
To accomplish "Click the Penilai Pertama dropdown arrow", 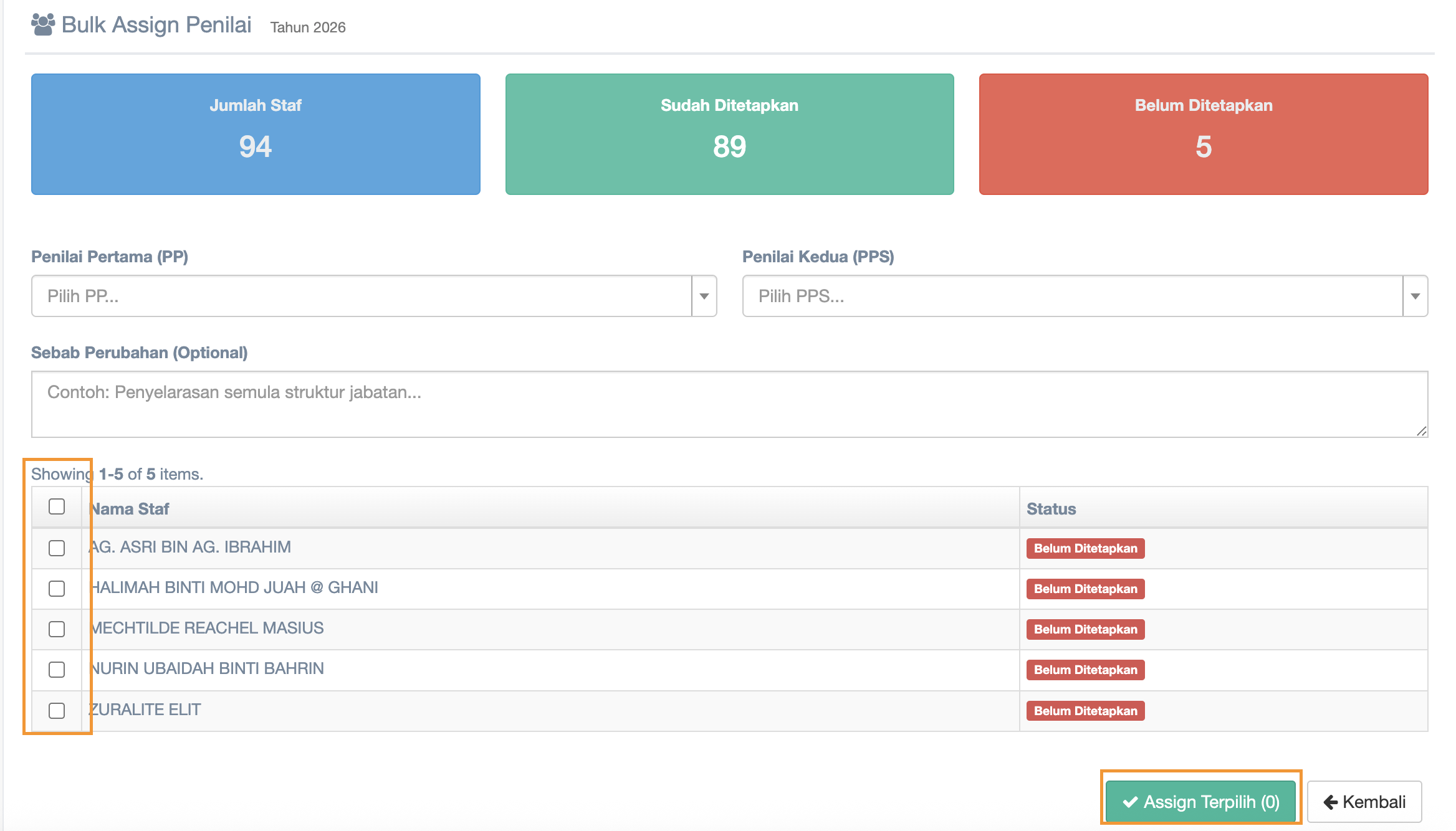I will (704, 297).
